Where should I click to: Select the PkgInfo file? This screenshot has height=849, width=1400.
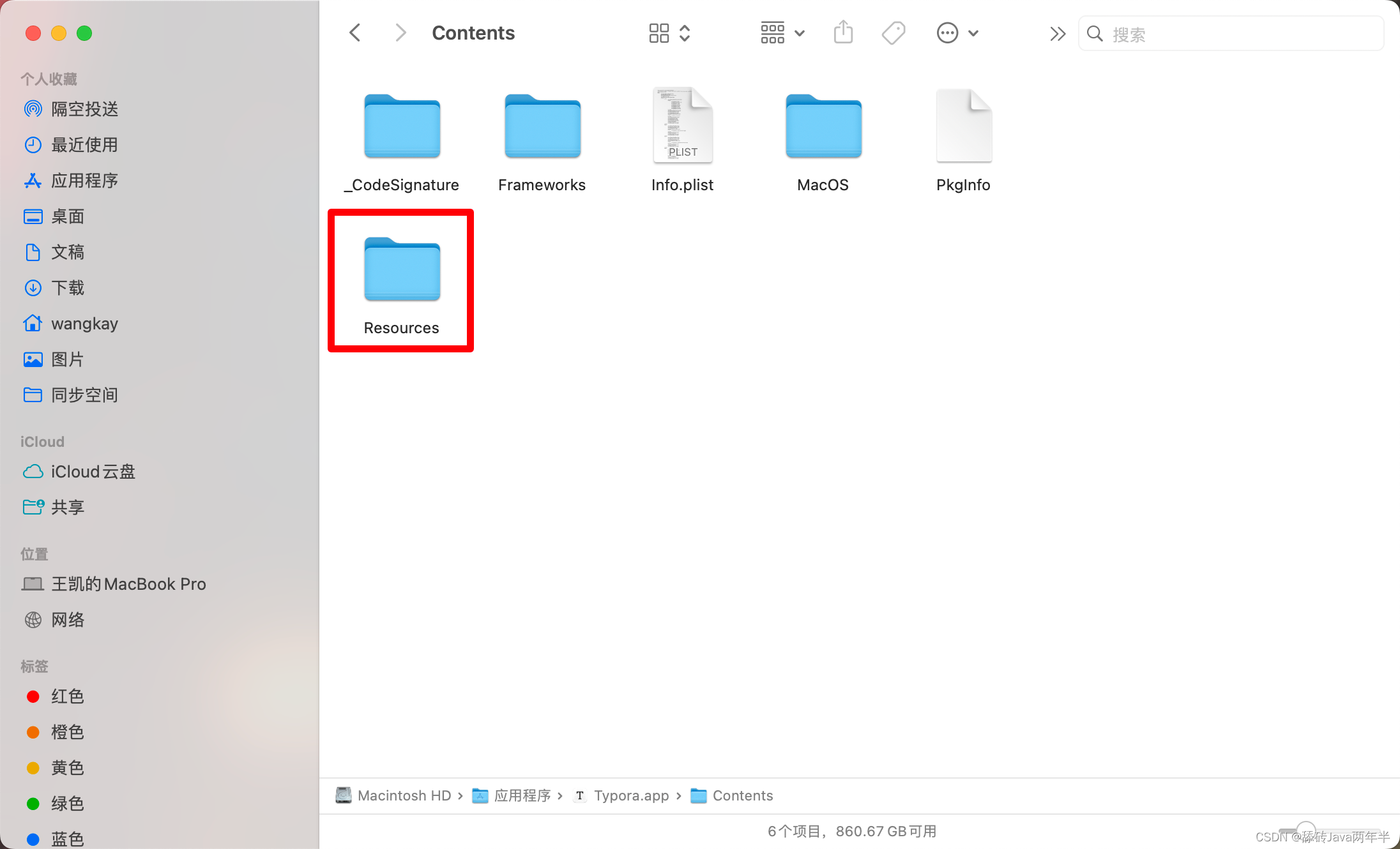tap(964, 142)
